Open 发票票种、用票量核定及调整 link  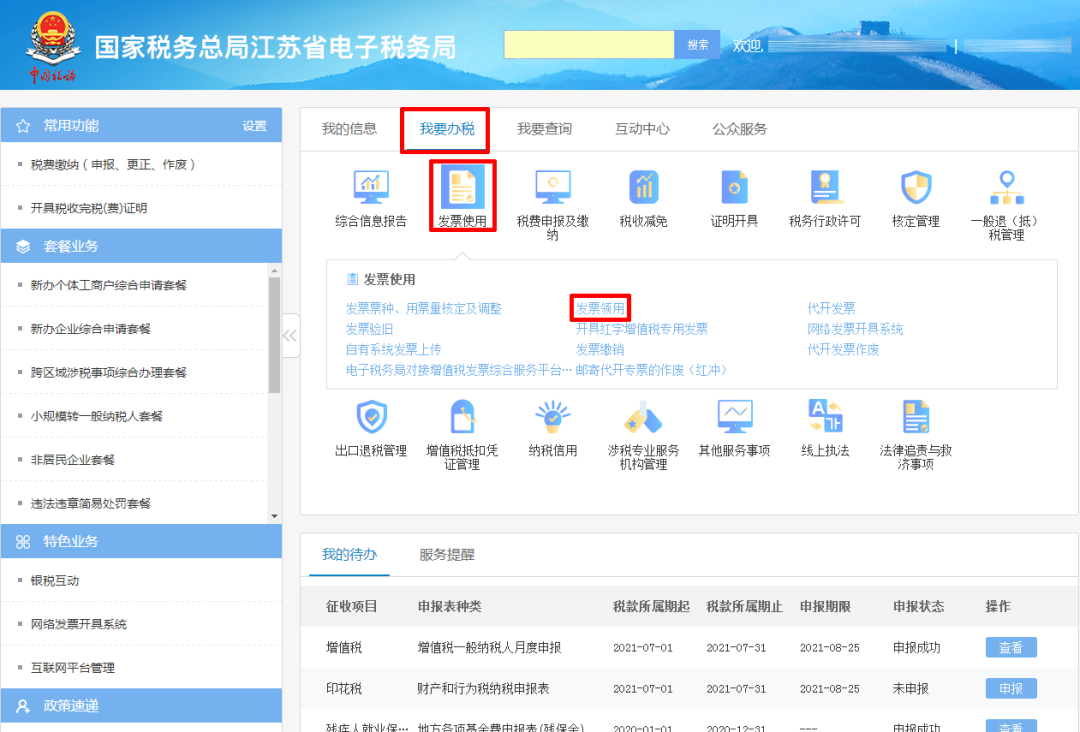pos(424,308)
